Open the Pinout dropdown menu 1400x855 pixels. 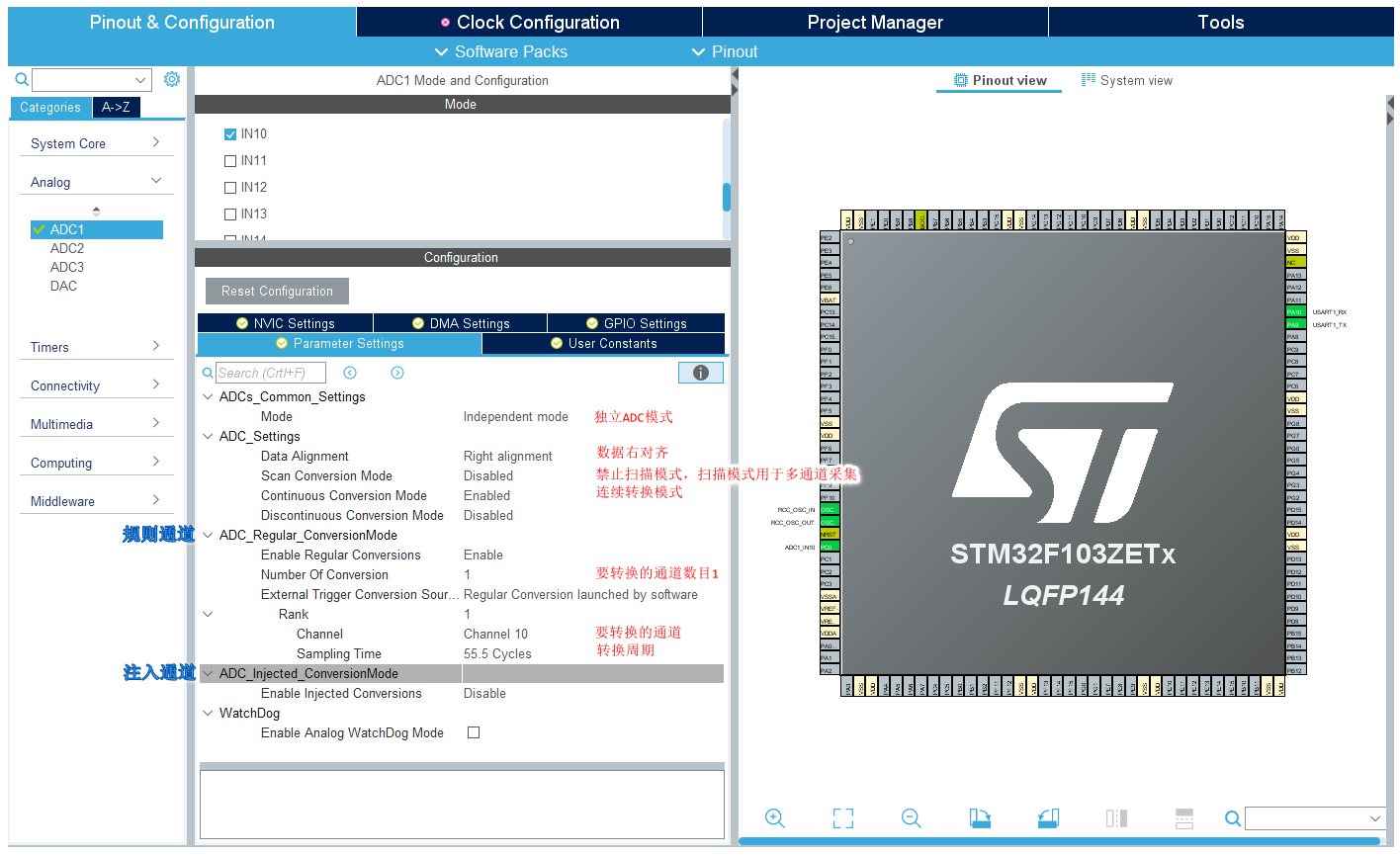(725, 51)
